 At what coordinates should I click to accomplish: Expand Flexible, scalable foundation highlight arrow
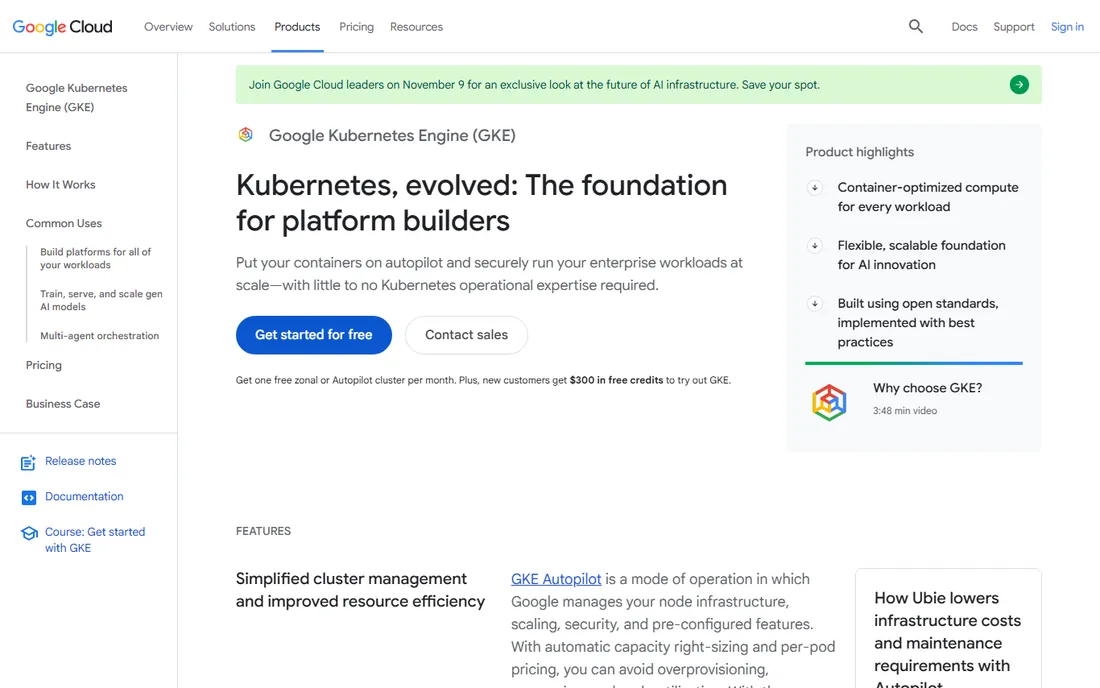click(x=814, y=245)
